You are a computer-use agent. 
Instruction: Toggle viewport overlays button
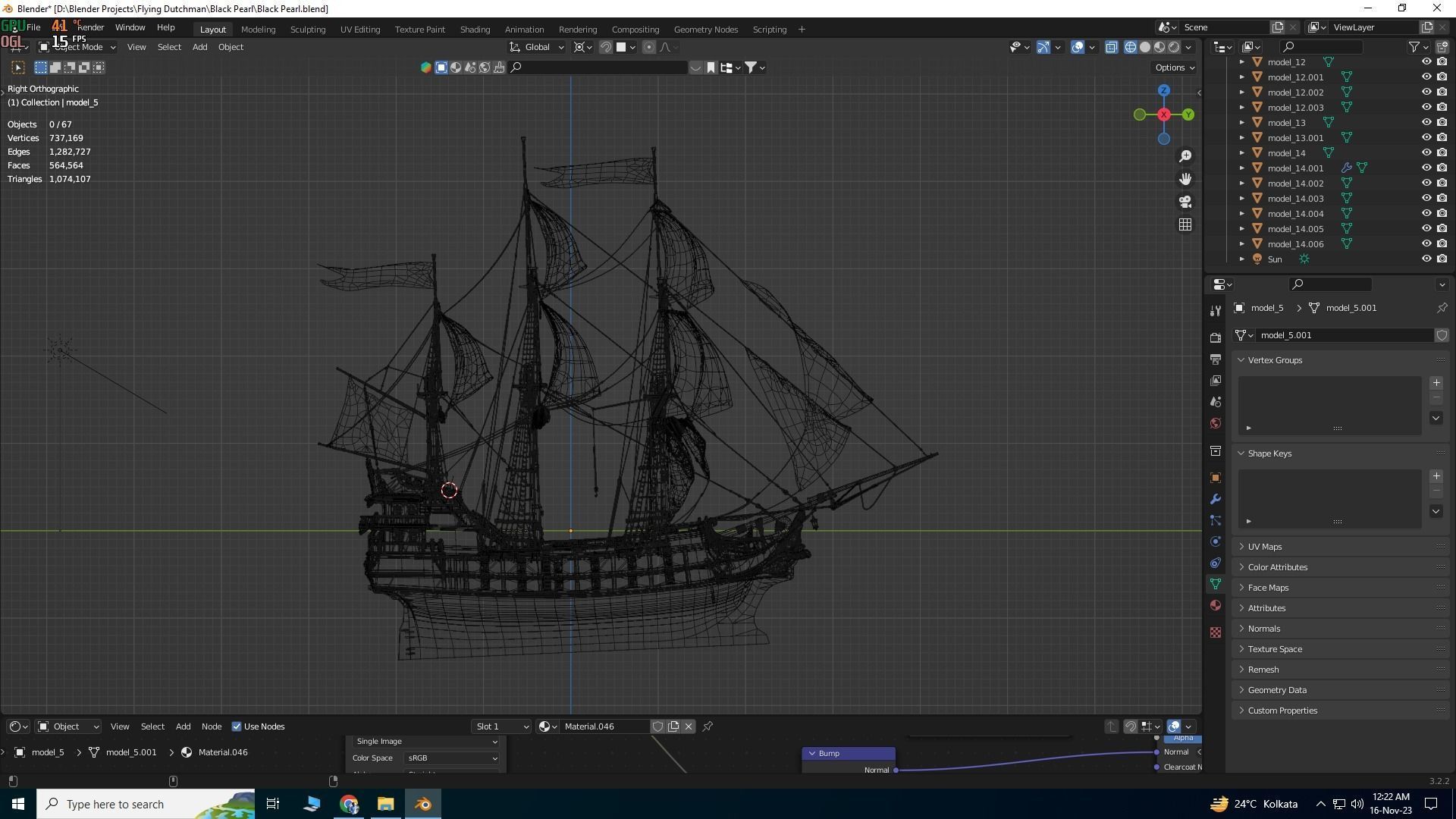1078,47
